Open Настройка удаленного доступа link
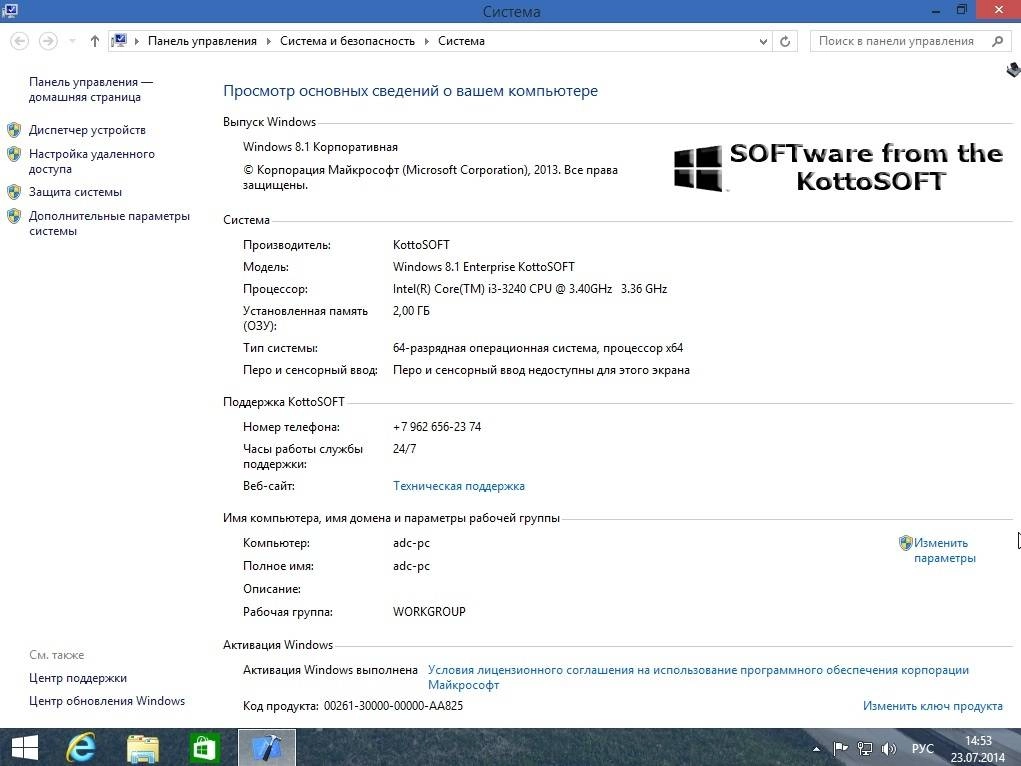1021x766 pixels. pyautogui.click(x=92, y=161)
